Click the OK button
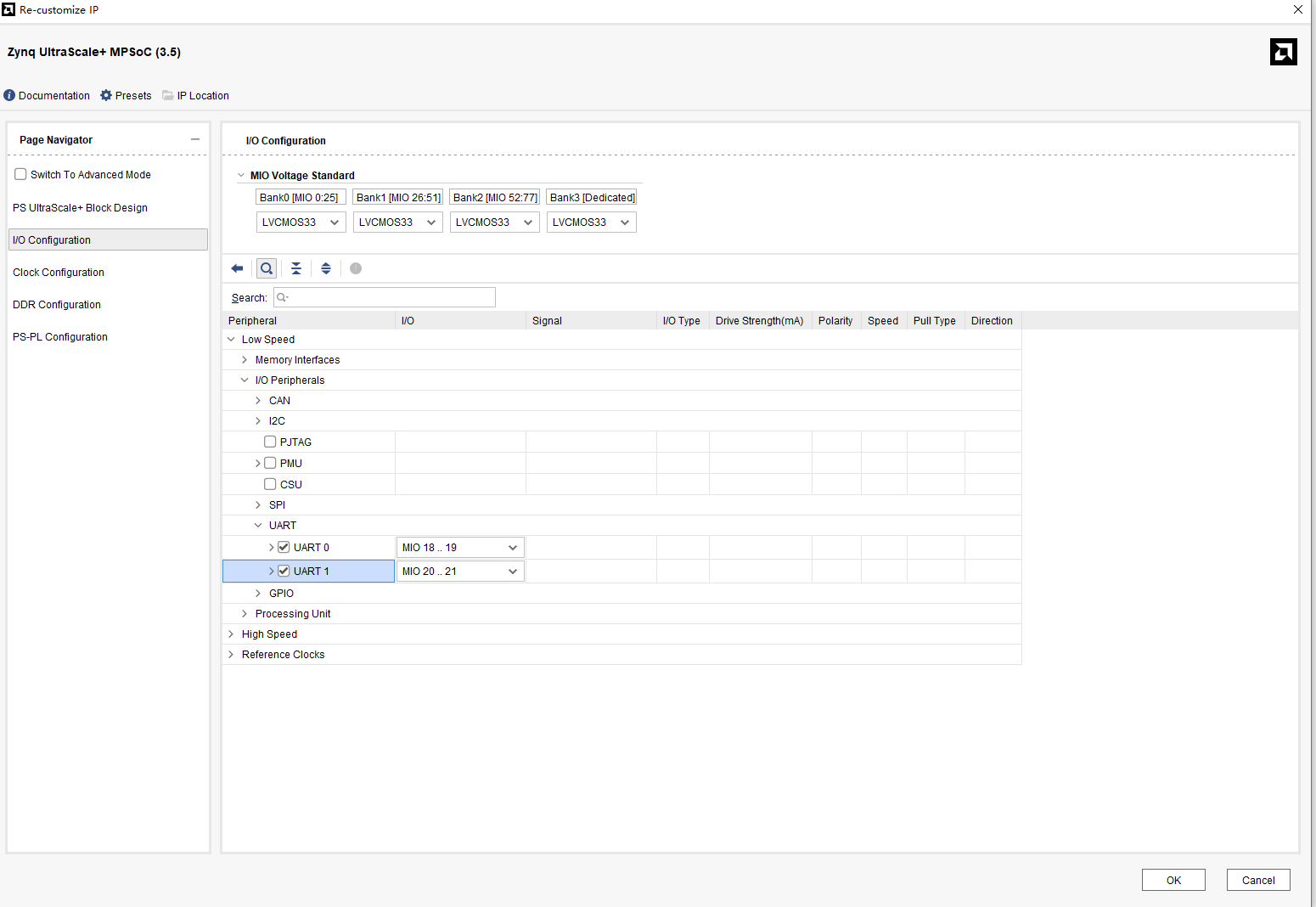The image size is (1316, 907). [x=1173, y=880]
